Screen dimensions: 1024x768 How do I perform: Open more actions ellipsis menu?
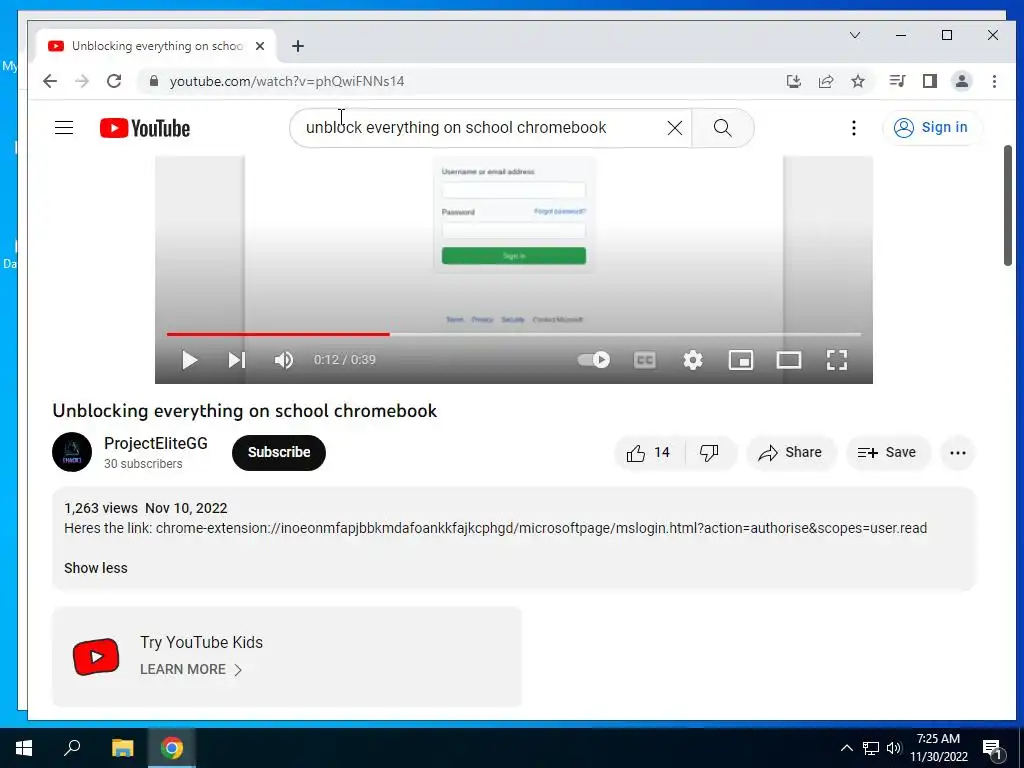point(957,453)
